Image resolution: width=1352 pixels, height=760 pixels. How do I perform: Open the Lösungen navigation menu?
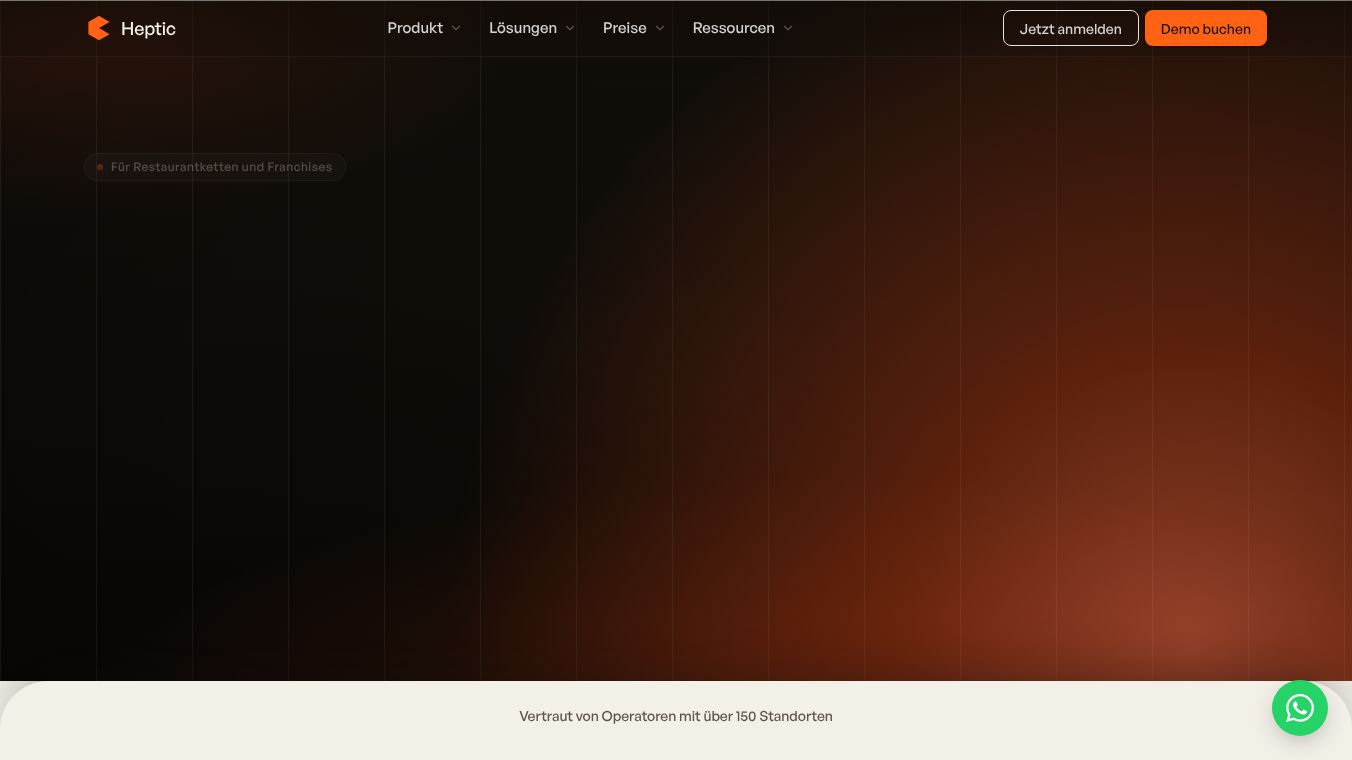523,28
